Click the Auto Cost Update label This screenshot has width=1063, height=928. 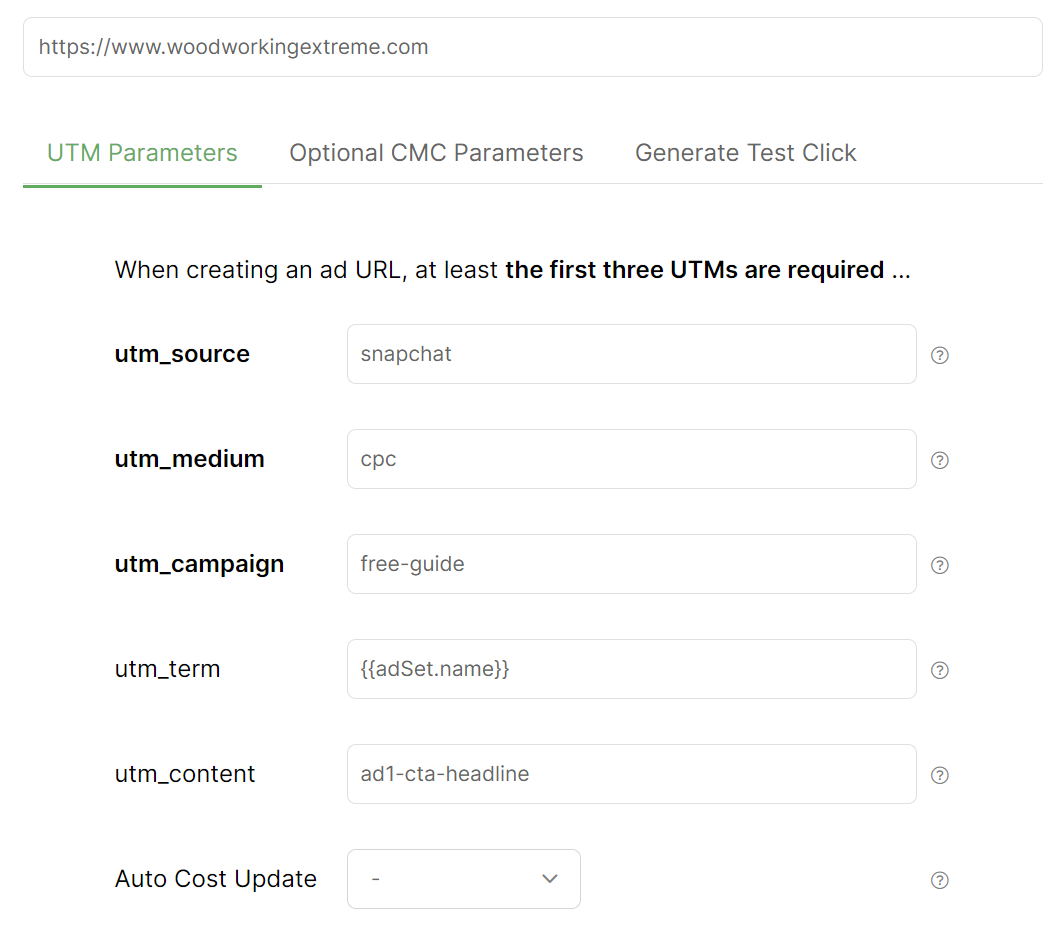click(x=215, y=879)
